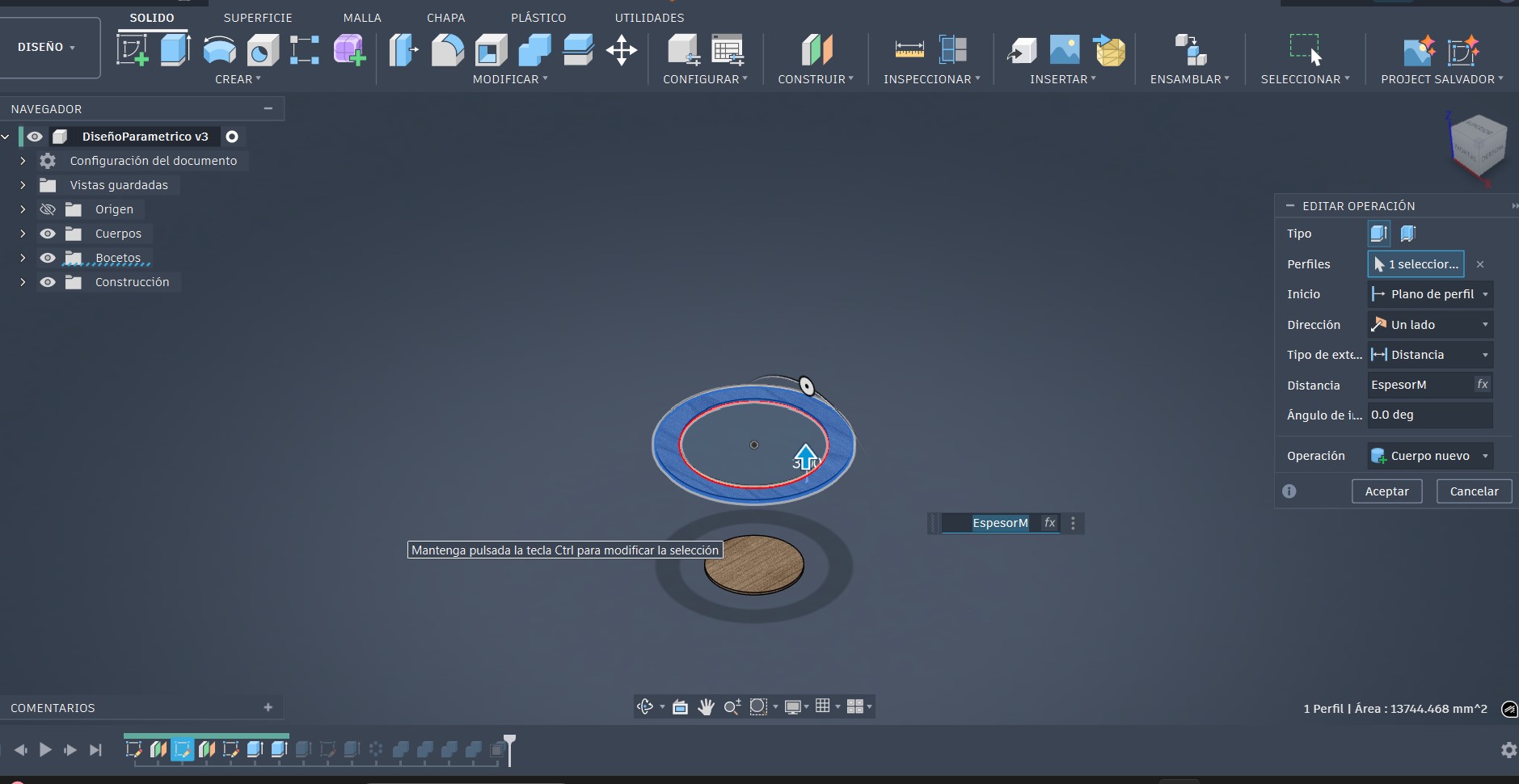
Task: Select the Revolve tool
Action: pos(220,49)
